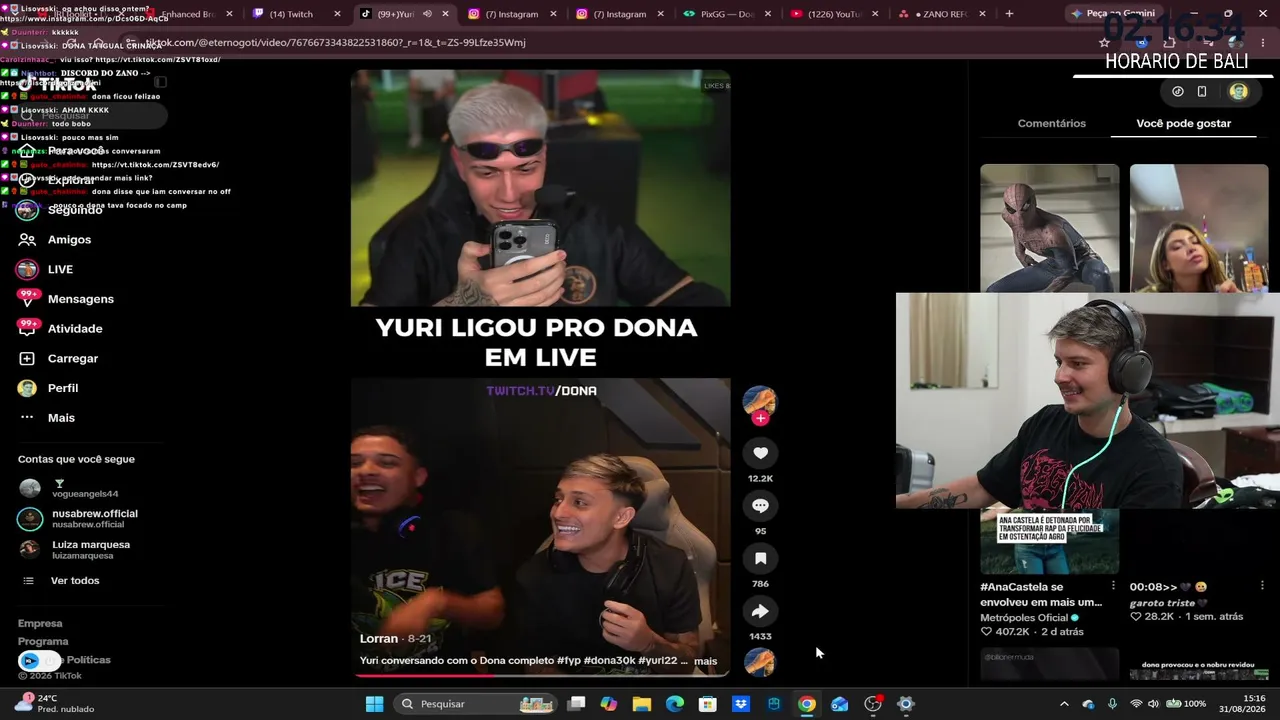Open the phone app icon near the avatar

click(x=1202, y=91)
